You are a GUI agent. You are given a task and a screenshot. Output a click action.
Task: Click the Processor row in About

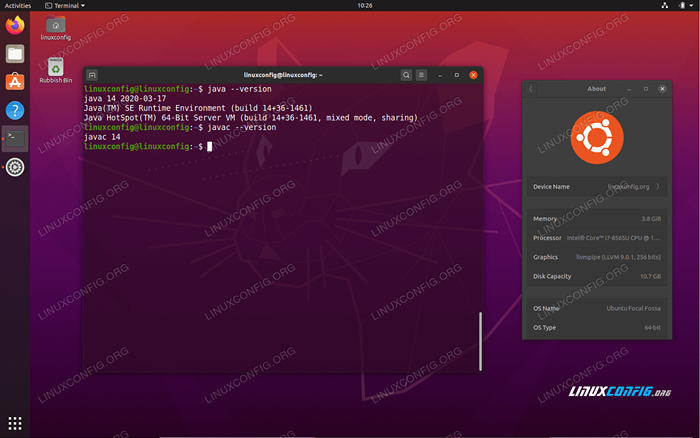597,238
